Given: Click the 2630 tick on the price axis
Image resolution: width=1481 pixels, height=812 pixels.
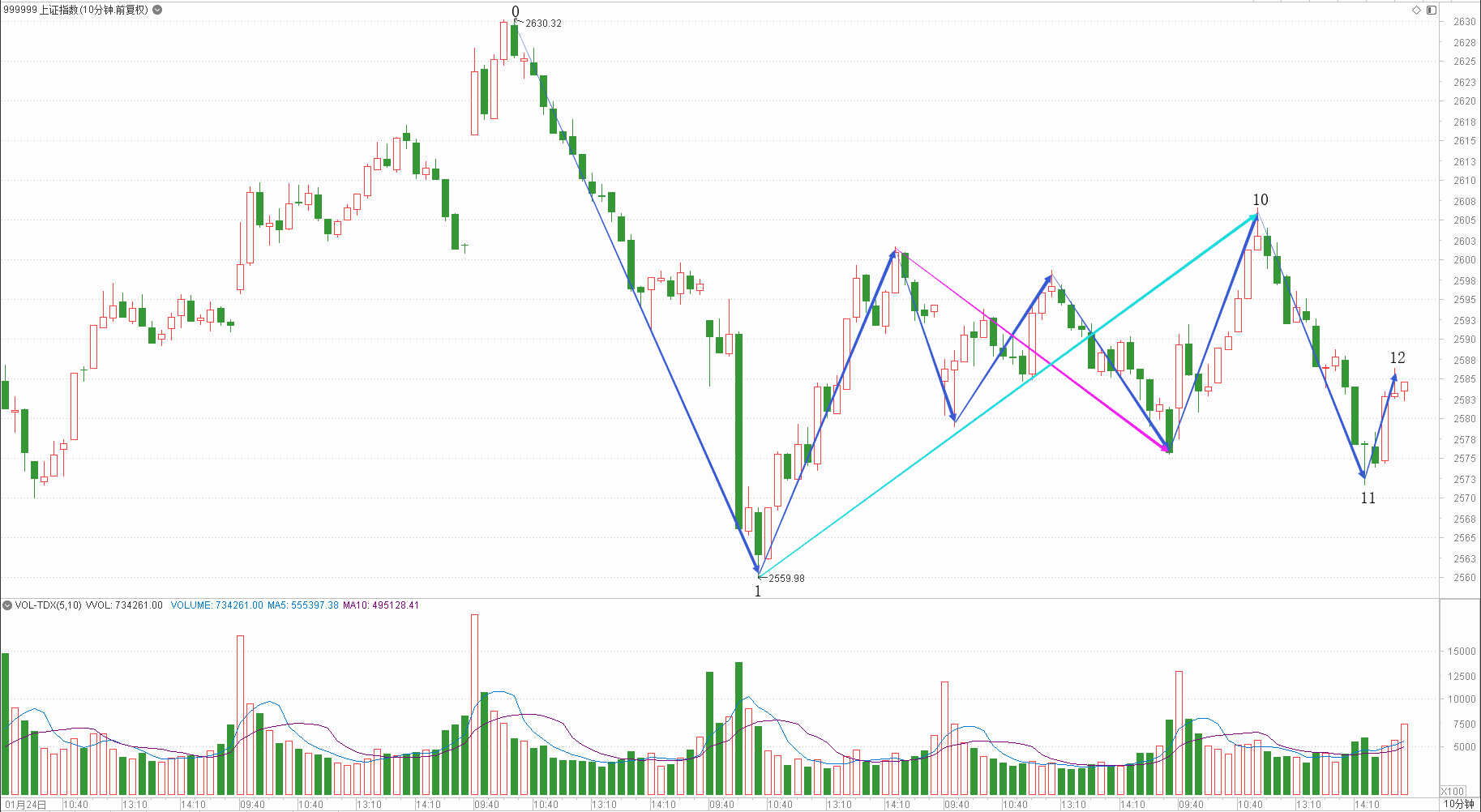Looking at the screenshot, I should (1464, 22).
